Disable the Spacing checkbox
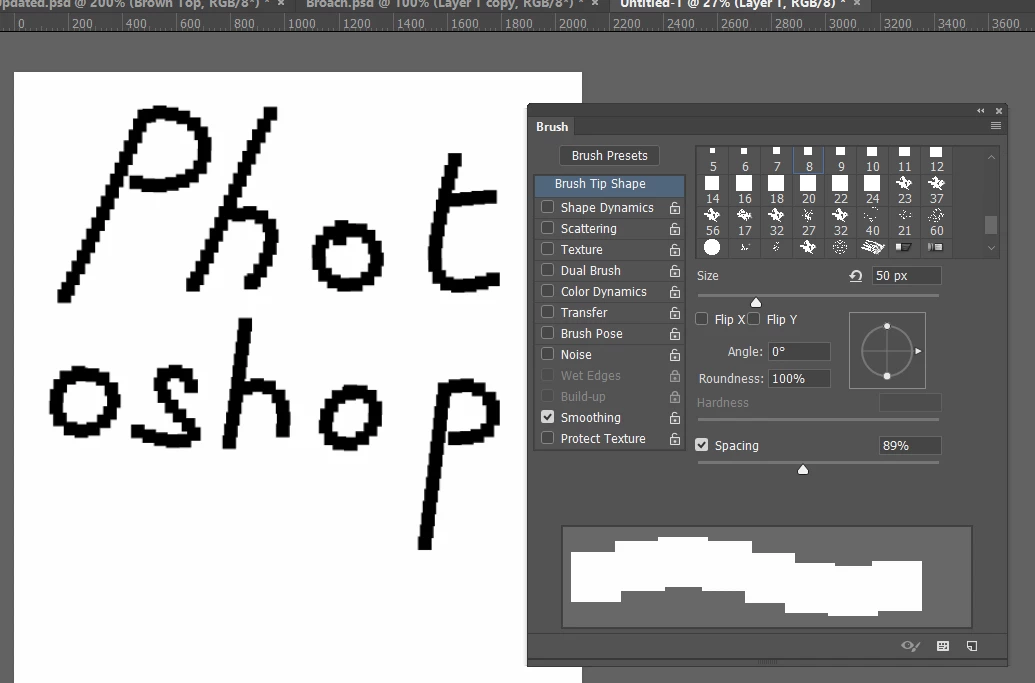Screen dimensions: 1035x683 [x=702, y=445]
